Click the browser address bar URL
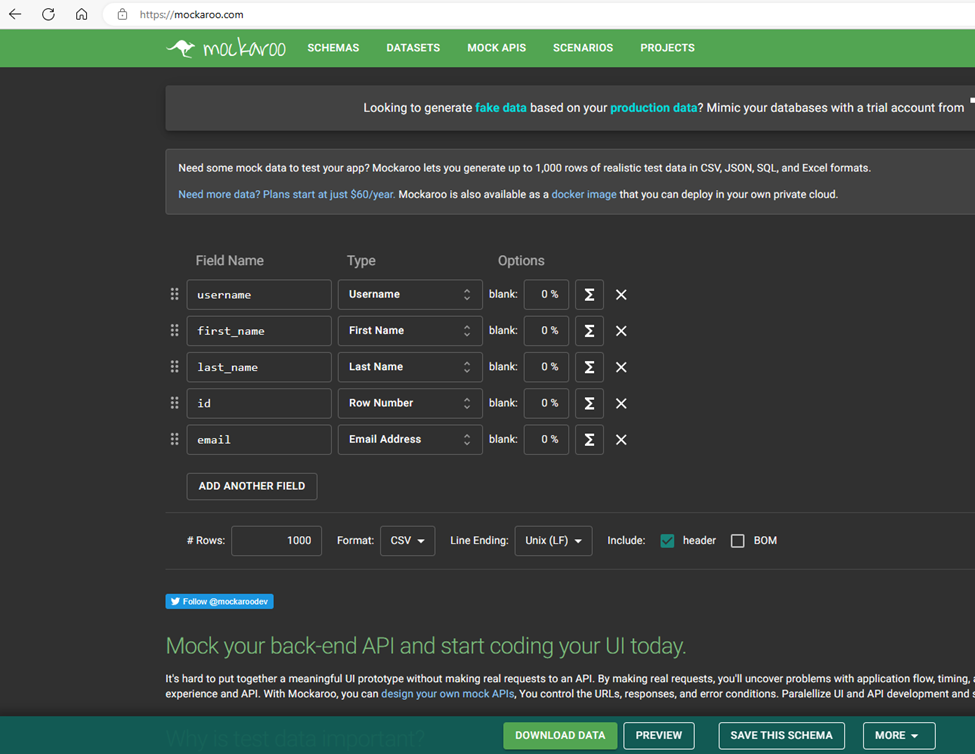 (x=192, y=14)
